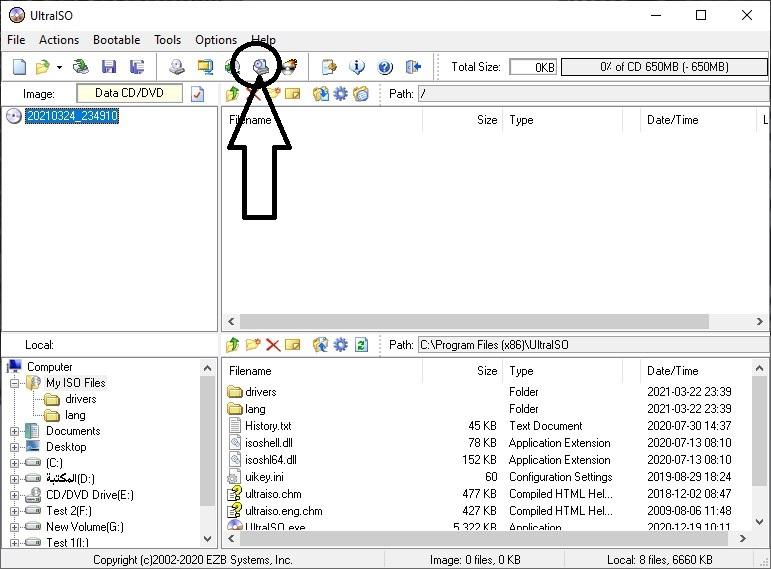Click the Compress ISO monitor icon
The height and width of the screenshot is (569, 771).
click(205, 66)
